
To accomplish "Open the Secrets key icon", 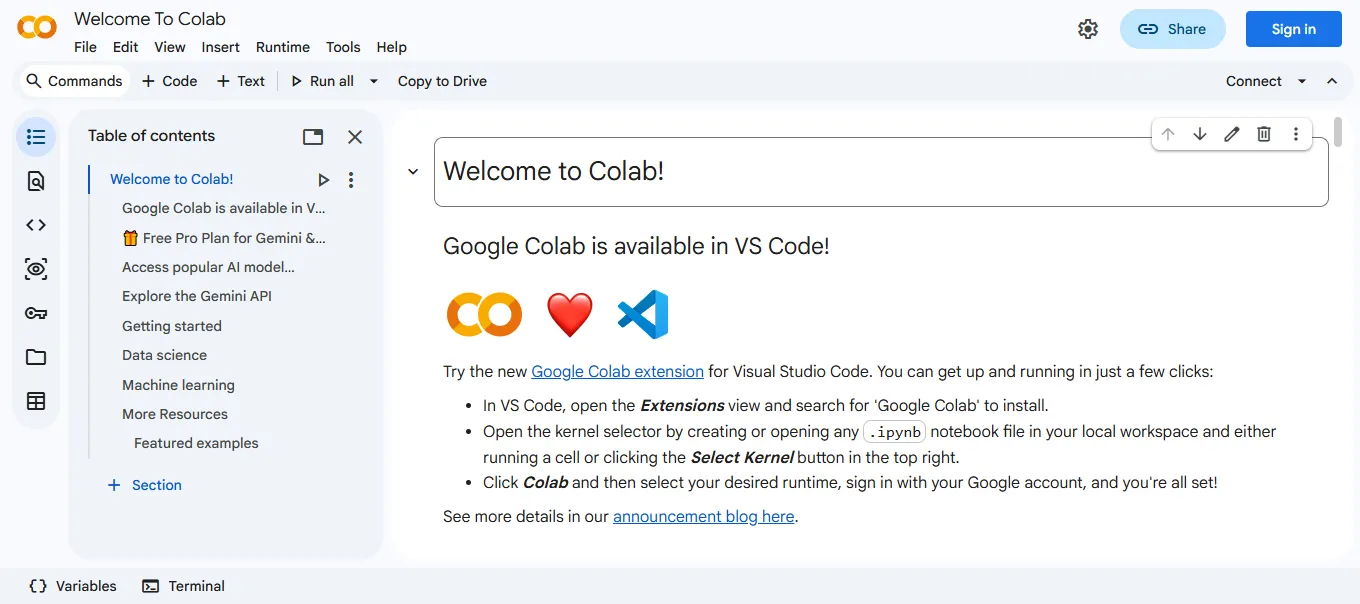I will 36,313.
